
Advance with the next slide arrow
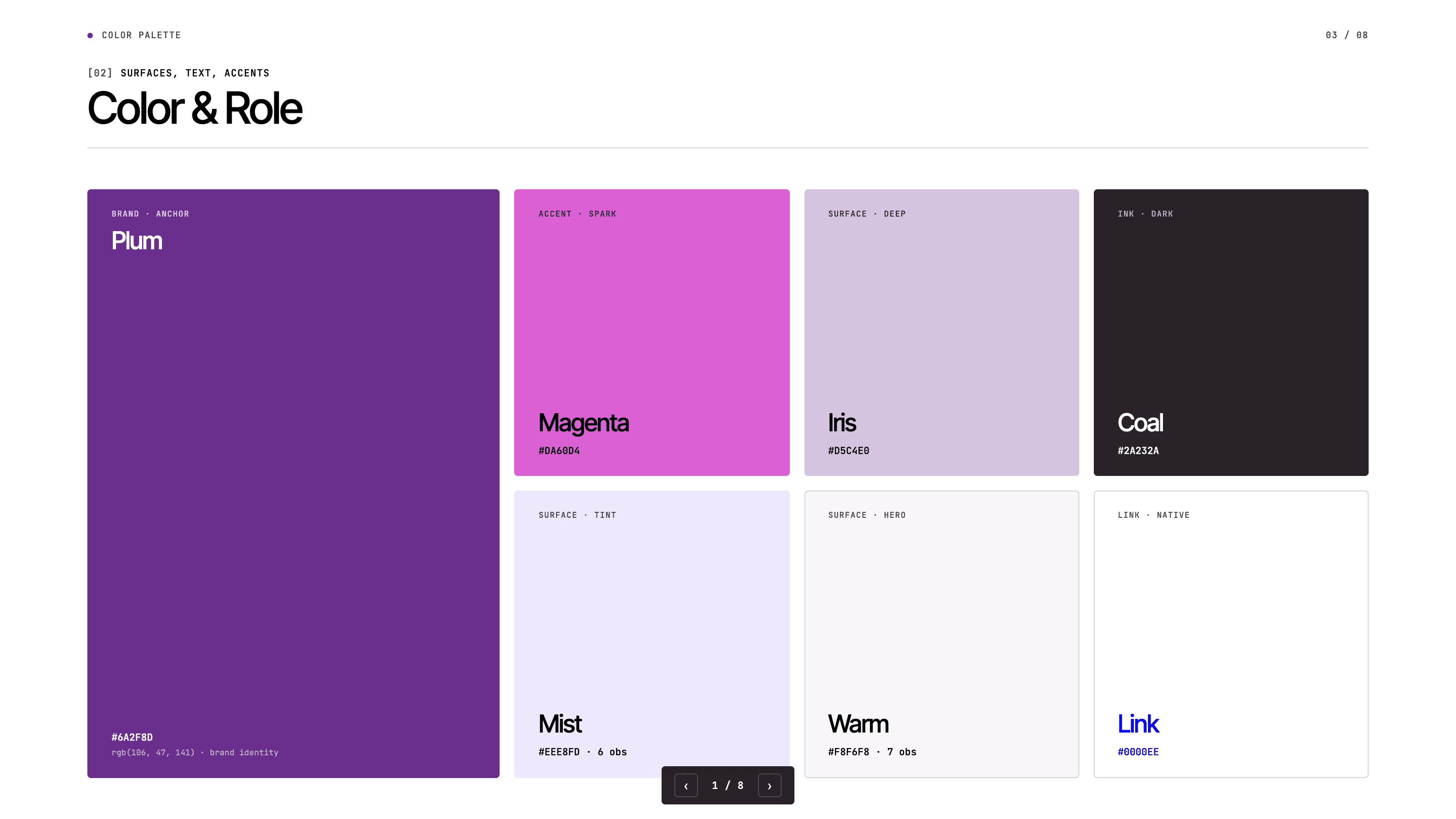point(769,786)
